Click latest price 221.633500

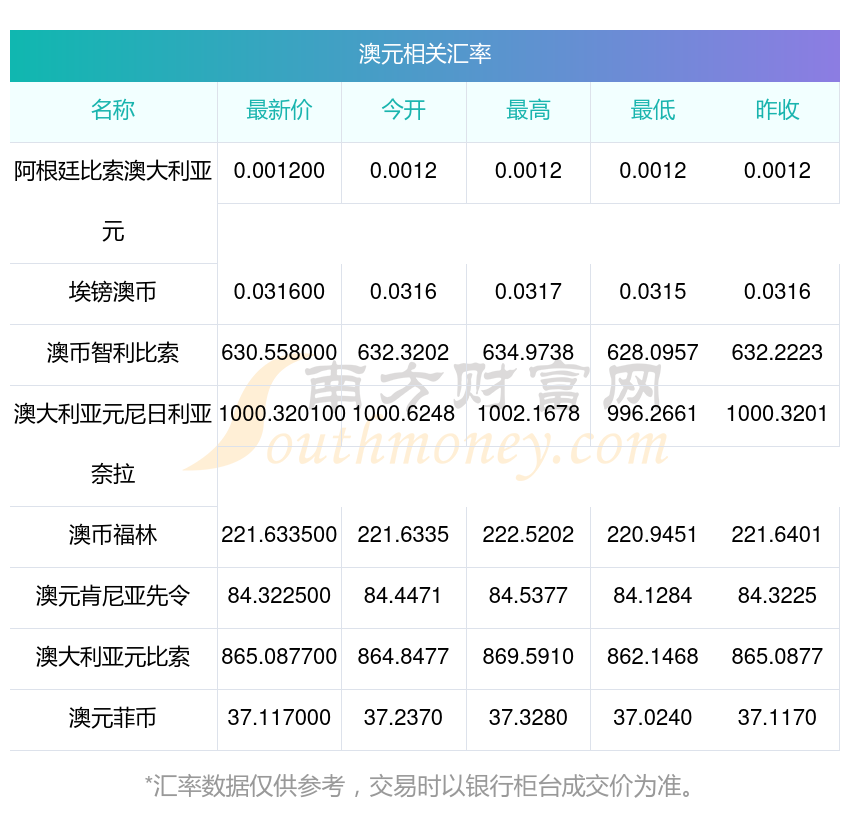279,535
